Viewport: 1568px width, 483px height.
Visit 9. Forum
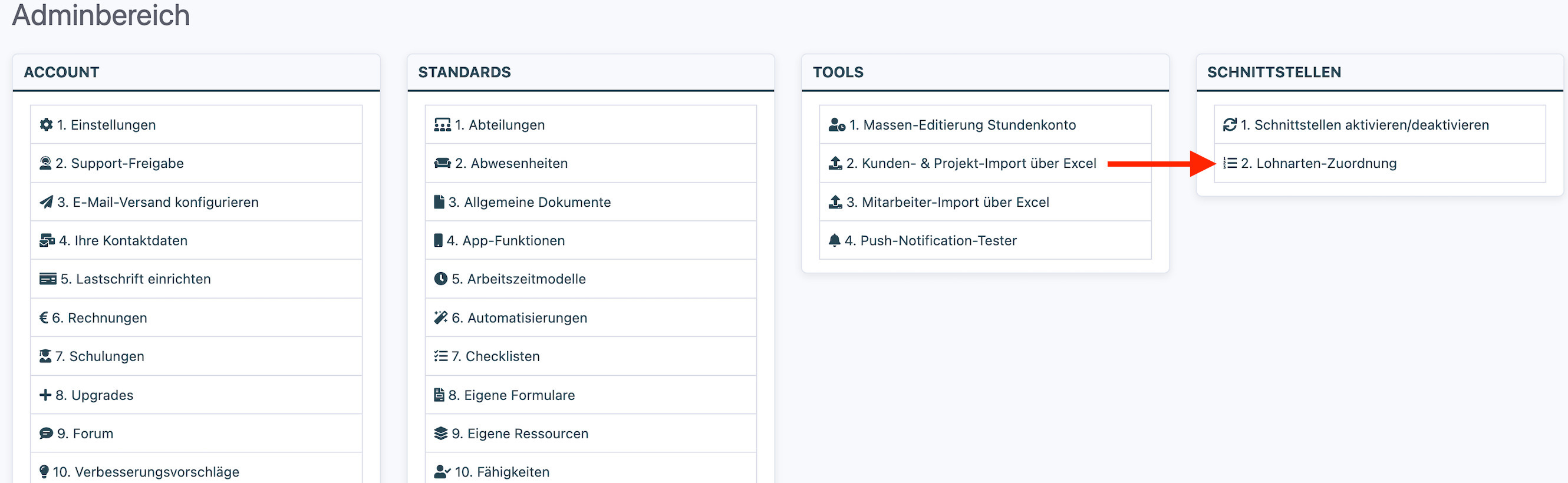point(196,433)
